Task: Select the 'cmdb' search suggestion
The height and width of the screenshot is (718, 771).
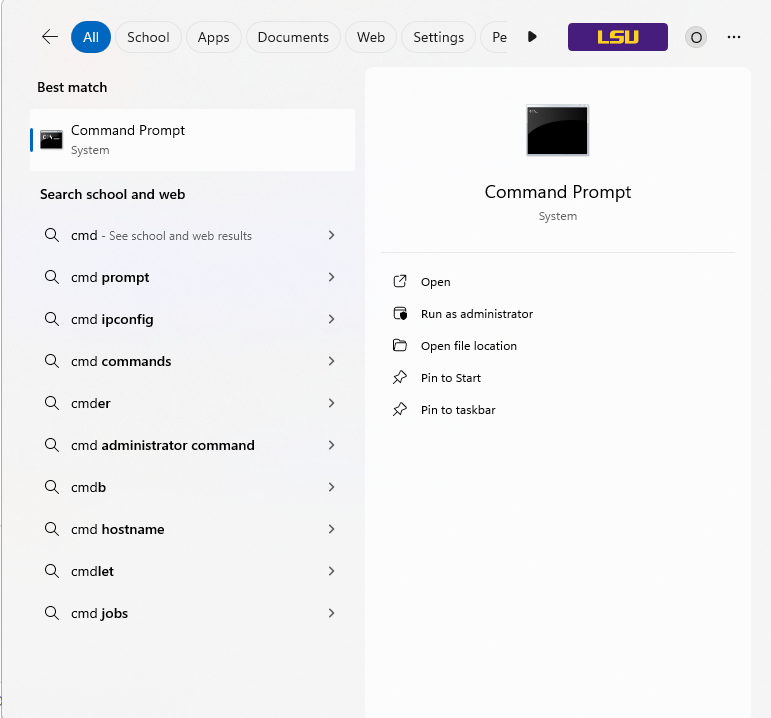Action: (x=192, y=487)
